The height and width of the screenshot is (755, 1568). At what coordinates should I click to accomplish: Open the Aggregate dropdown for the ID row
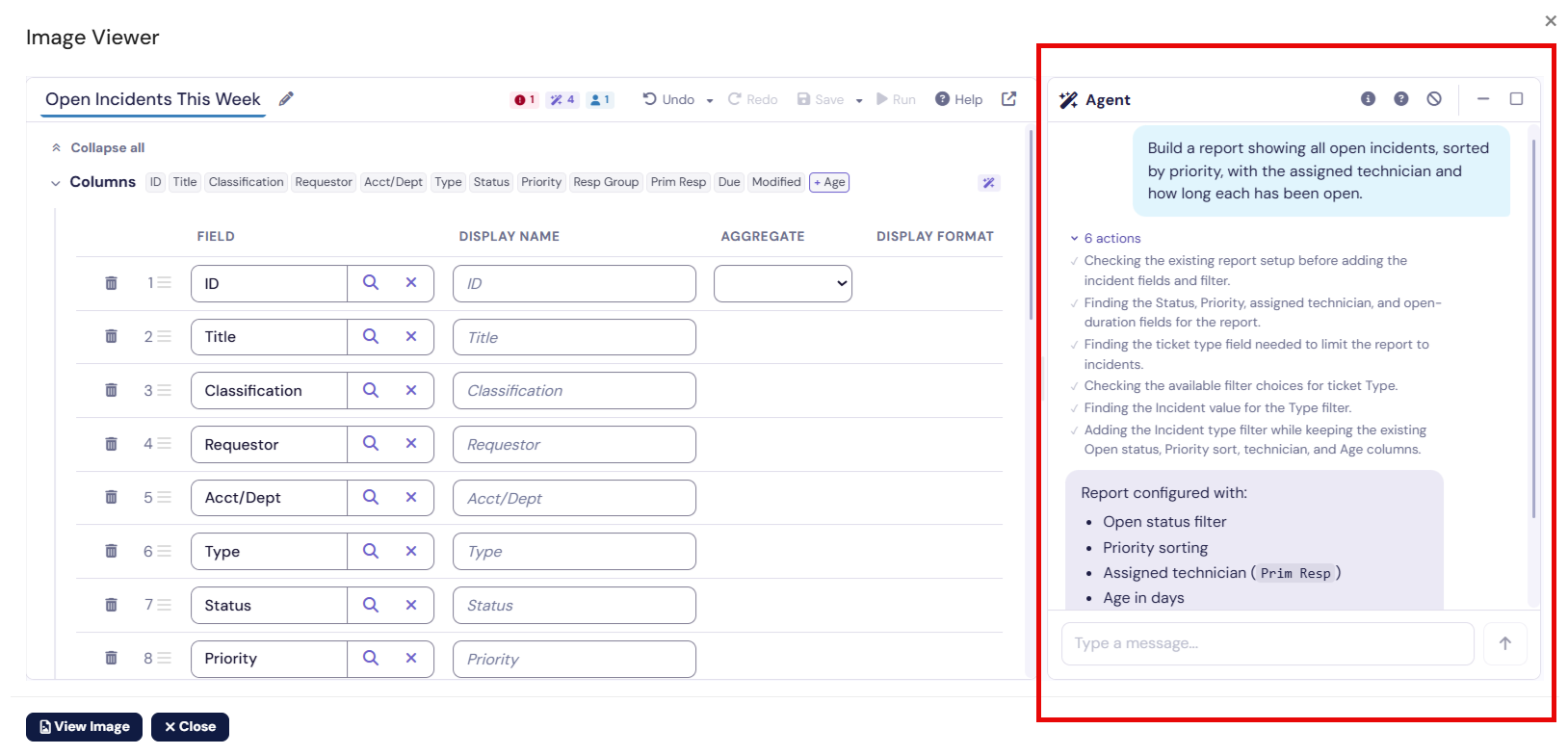[783, 283]
